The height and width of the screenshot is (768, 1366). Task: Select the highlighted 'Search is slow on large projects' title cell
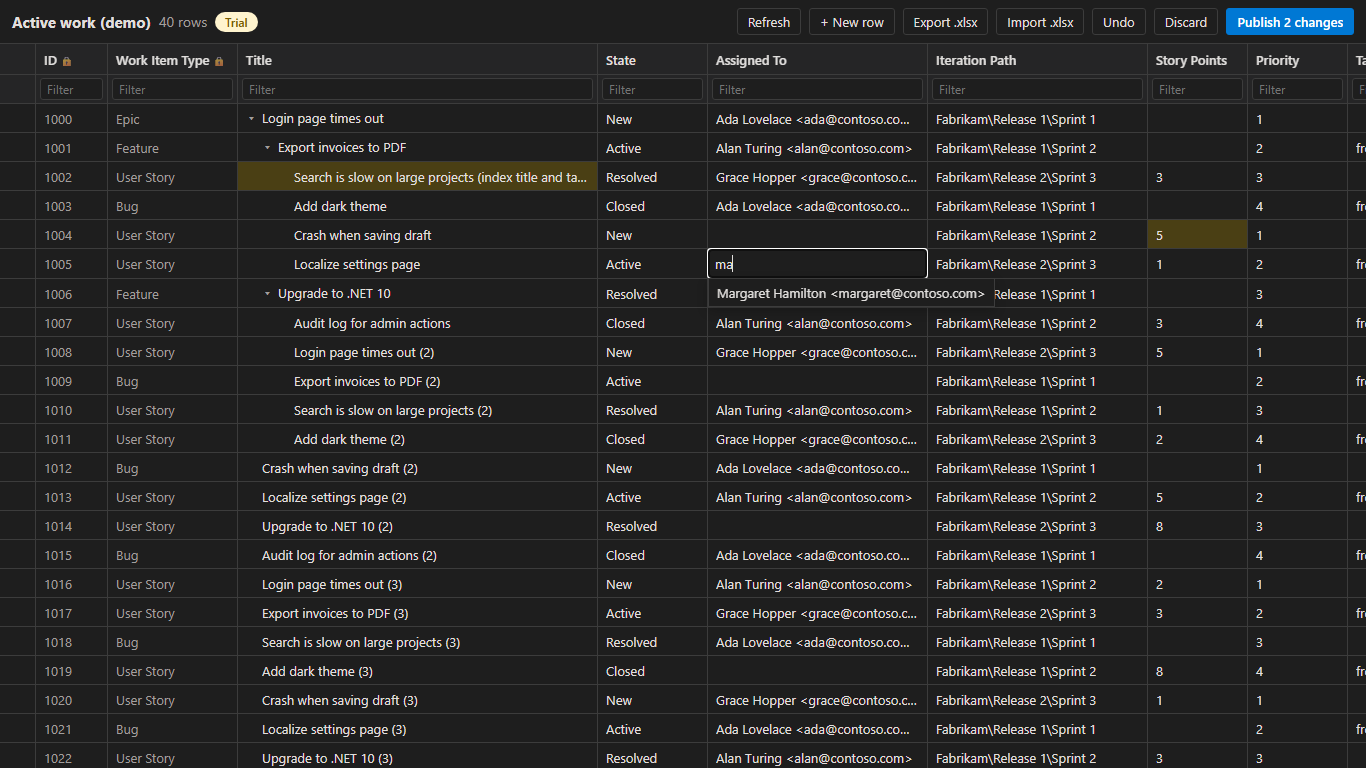[x=418, y=177]
